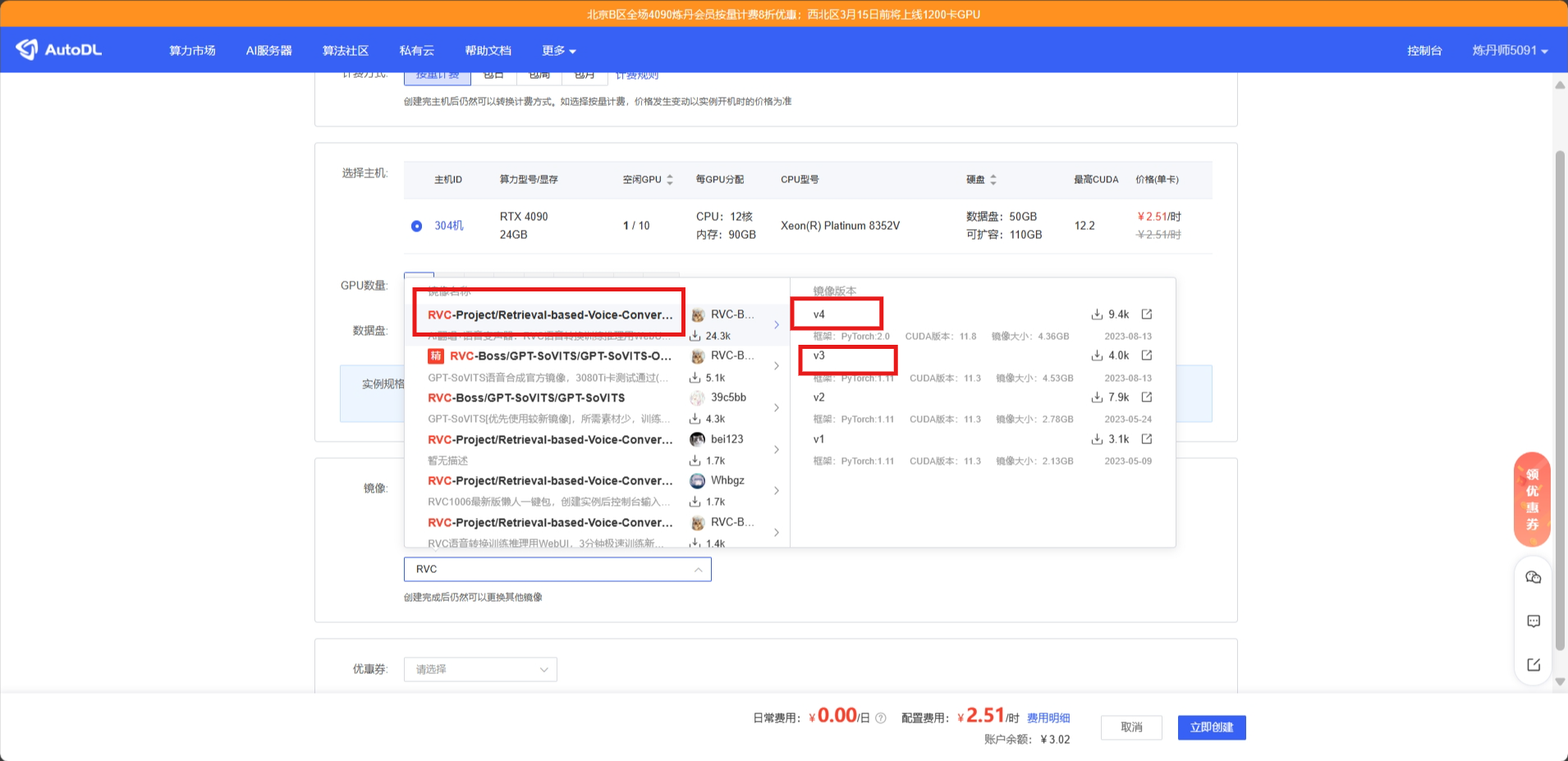Toggle sorting on the 空闲GPU column

[670, 179]
